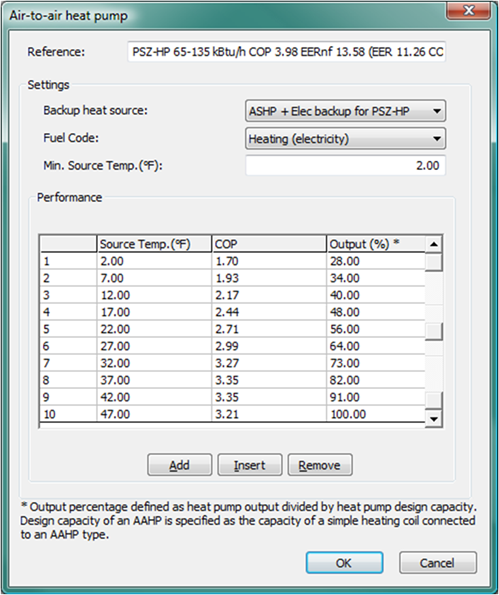
Task: Click the Insert button
Action: coord(250,465)
